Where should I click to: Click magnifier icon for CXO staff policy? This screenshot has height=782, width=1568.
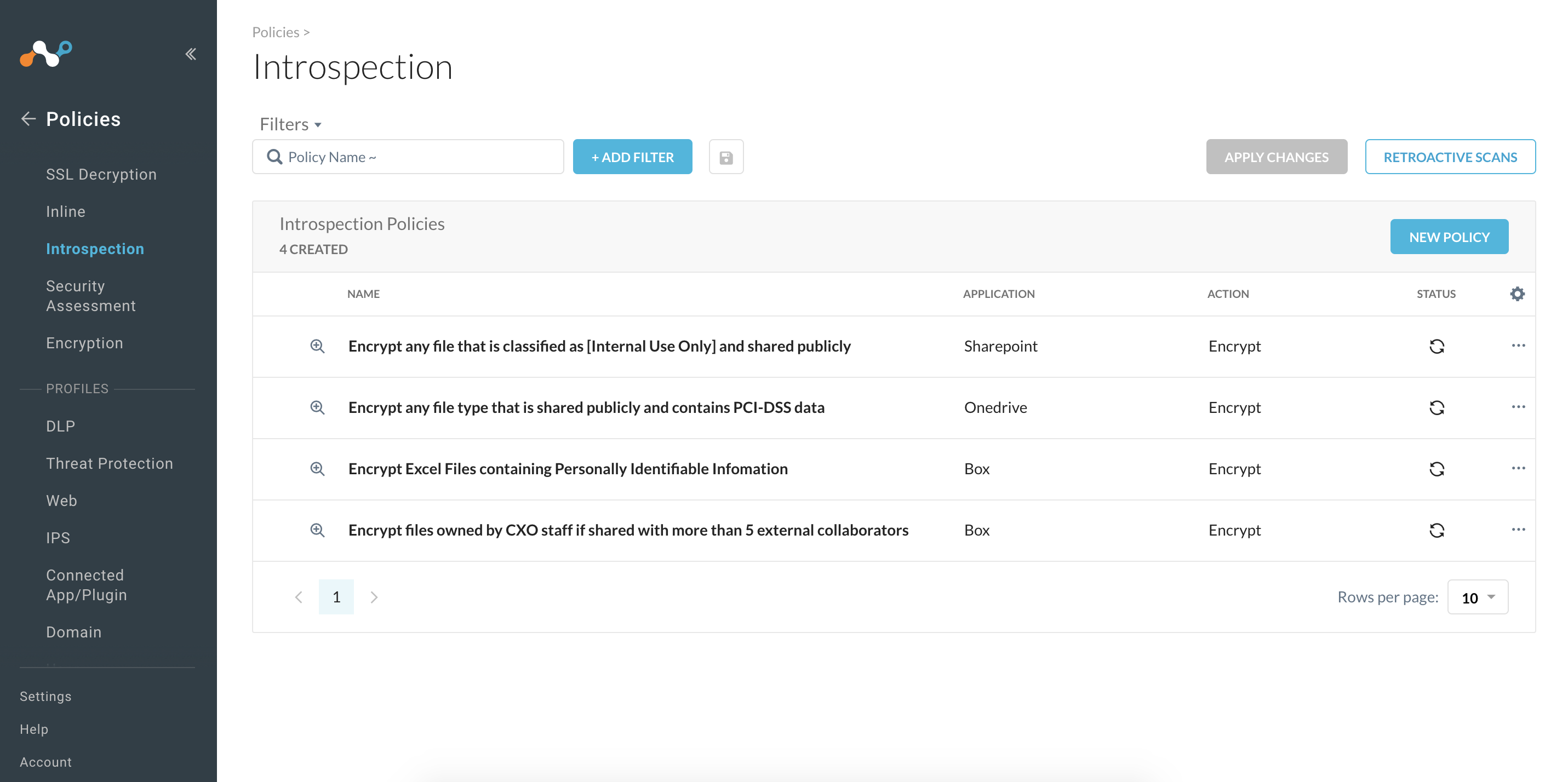tap(317, 530)
